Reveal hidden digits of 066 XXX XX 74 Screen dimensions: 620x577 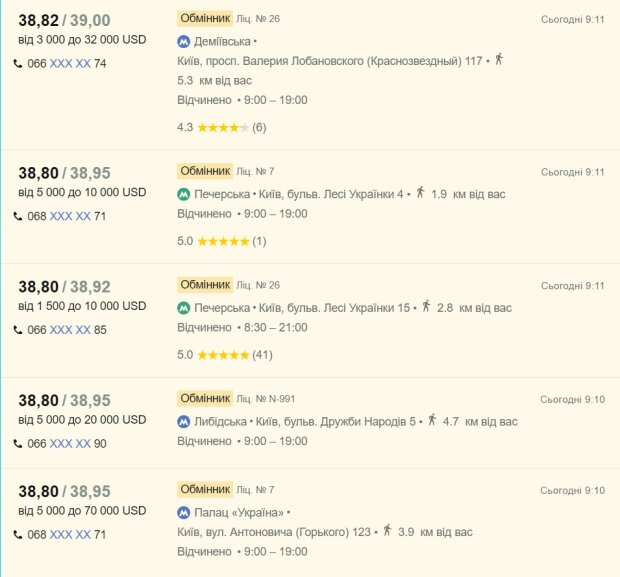pyautogui.click(x=70, y=64)
